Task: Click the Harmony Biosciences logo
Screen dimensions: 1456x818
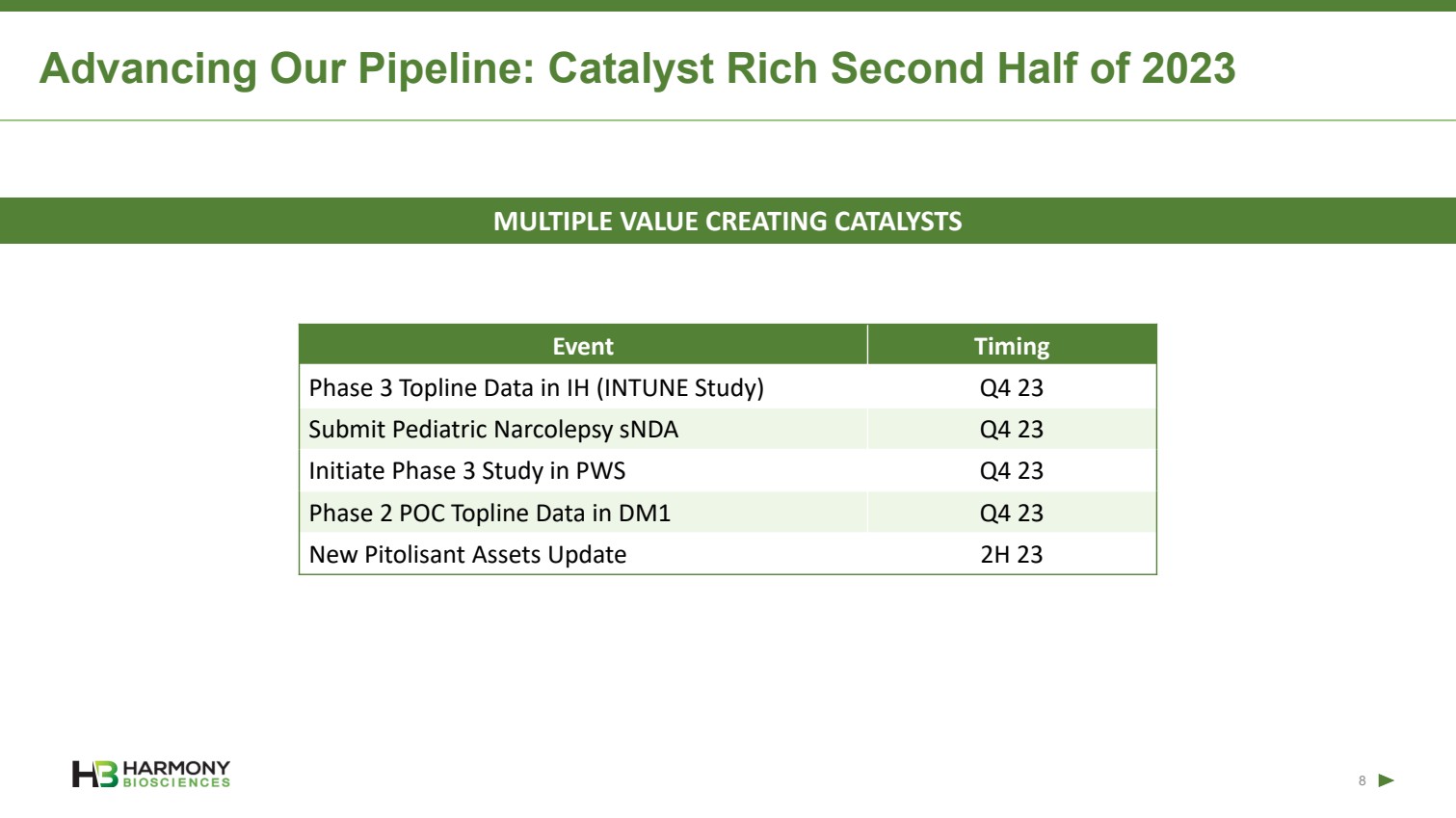Action: (151, 774)
